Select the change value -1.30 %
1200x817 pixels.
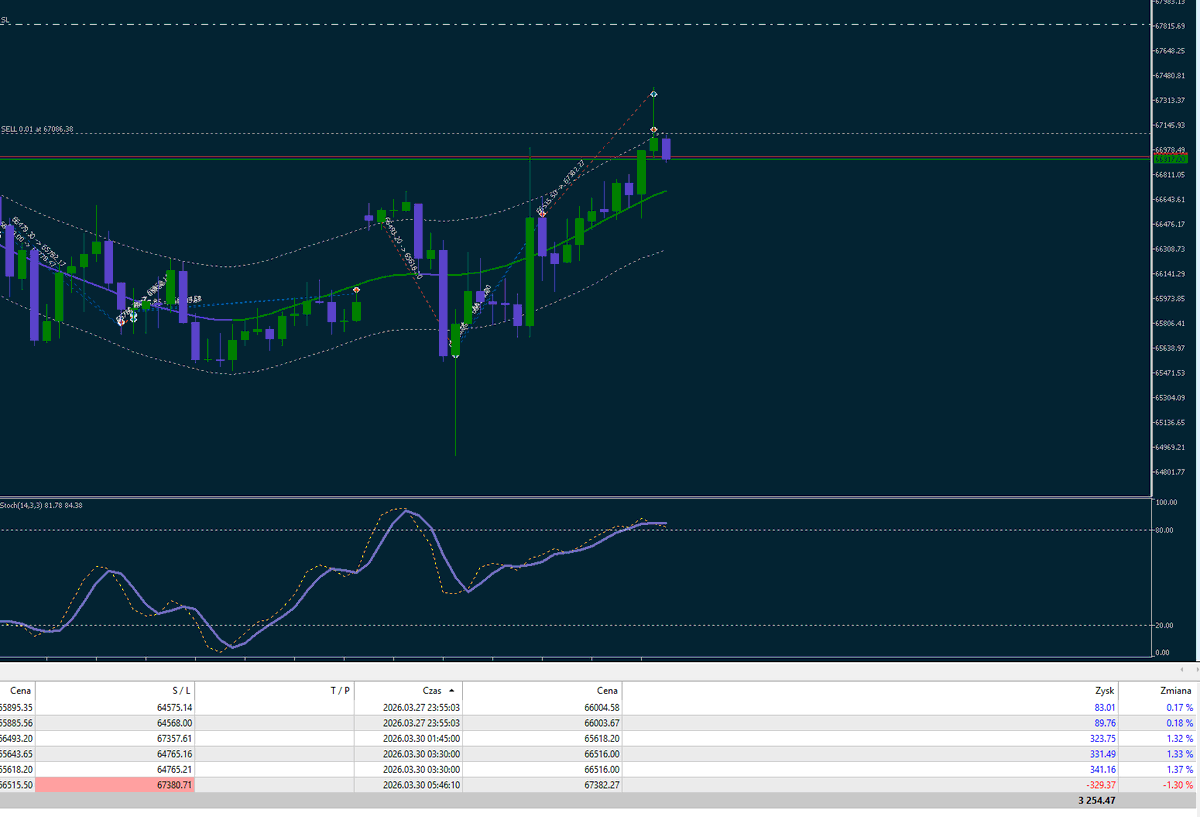1178,785
